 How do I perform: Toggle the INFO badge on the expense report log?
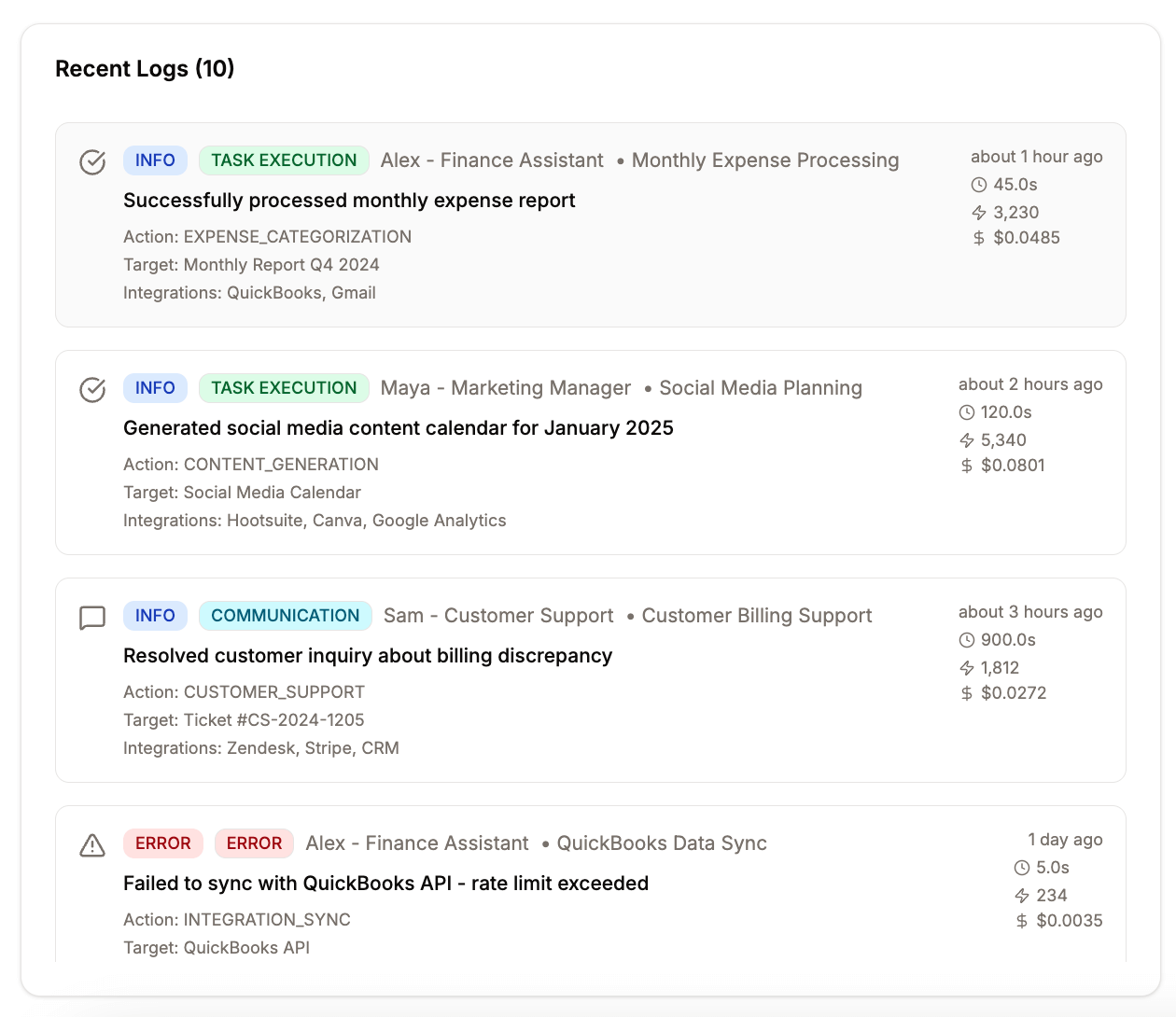[155, 160]
